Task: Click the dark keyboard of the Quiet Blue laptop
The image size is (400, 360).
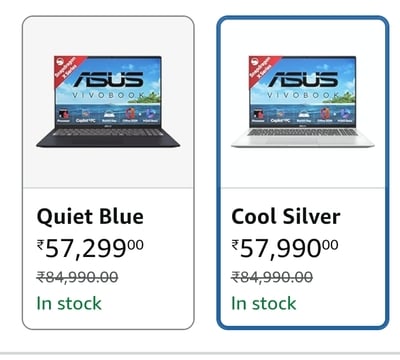Action: tap(108, 133)
